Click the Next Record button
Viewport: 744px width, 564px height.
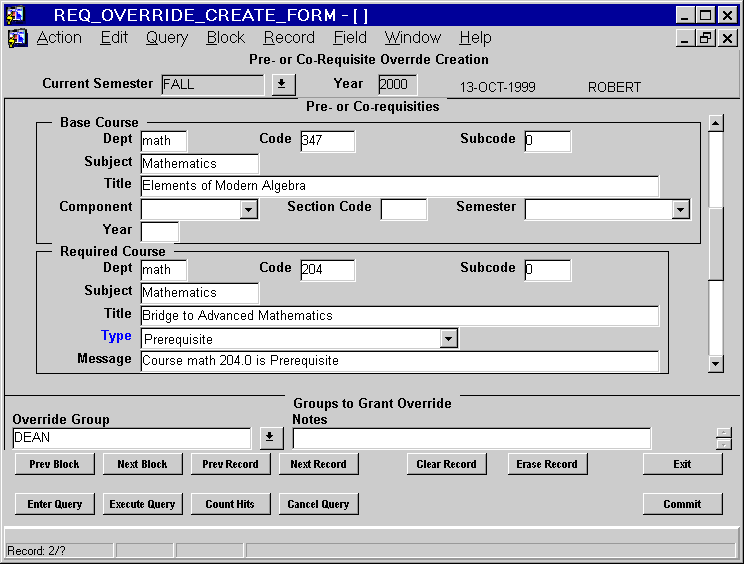tap(318, 464)
